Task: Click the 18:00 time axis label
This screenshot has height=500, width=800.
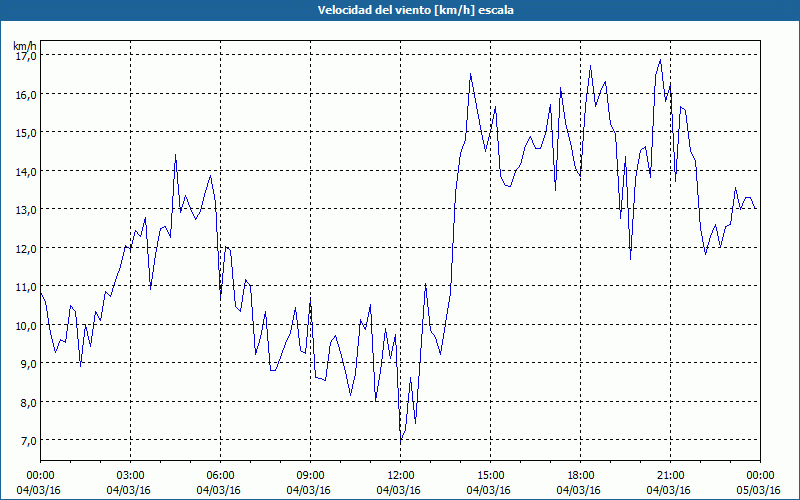Action: pyautogui.click(x=581, y=476)
